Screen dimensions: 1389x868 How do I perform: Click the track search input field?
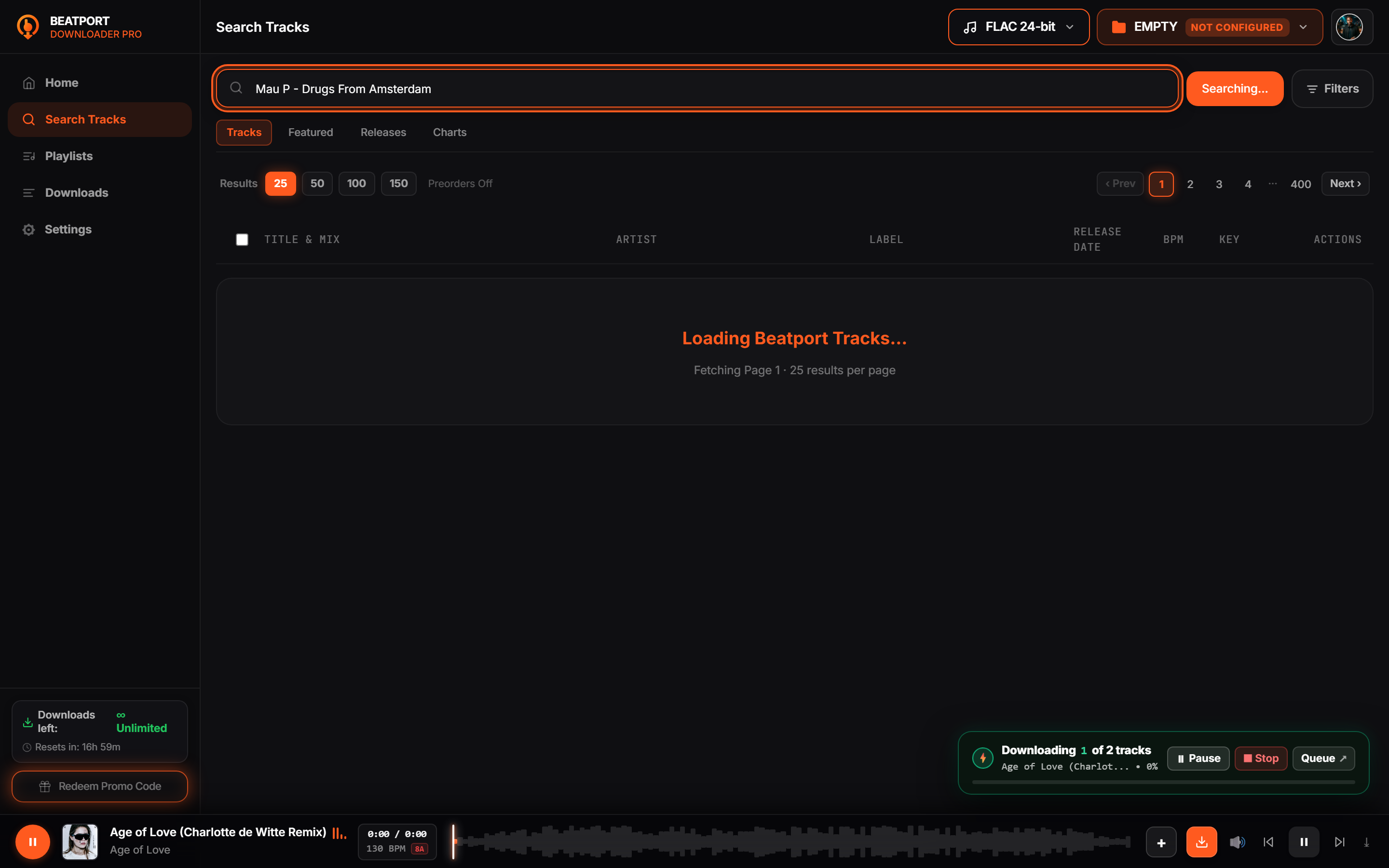[697, 88]
